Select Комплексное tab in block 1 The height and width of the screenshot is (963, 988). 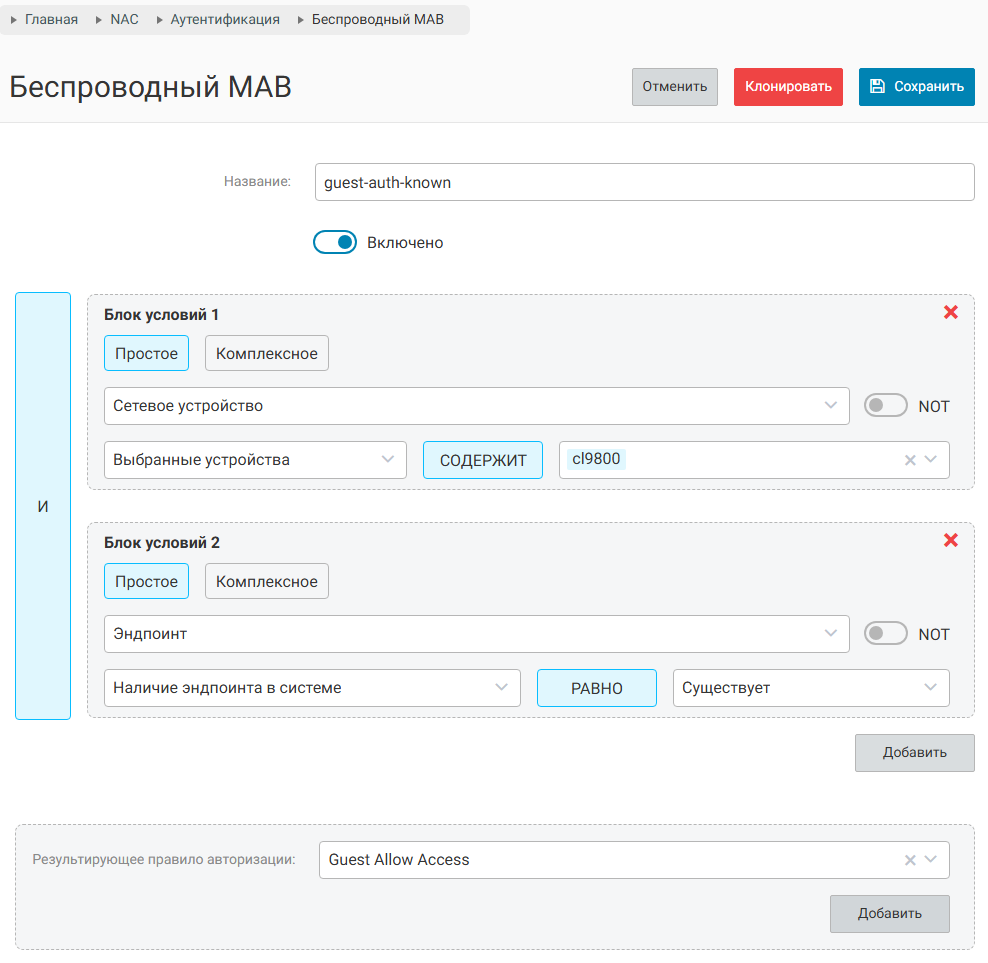[x=267, y=353]
